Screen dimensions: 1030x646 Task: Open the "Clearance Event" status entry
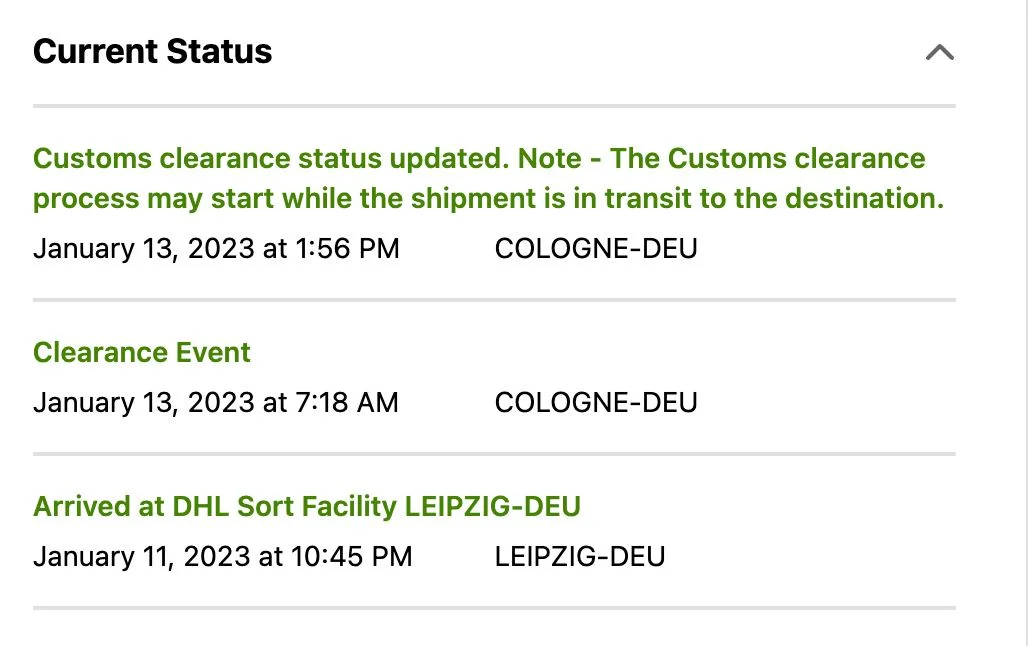[x=142, y=352]
